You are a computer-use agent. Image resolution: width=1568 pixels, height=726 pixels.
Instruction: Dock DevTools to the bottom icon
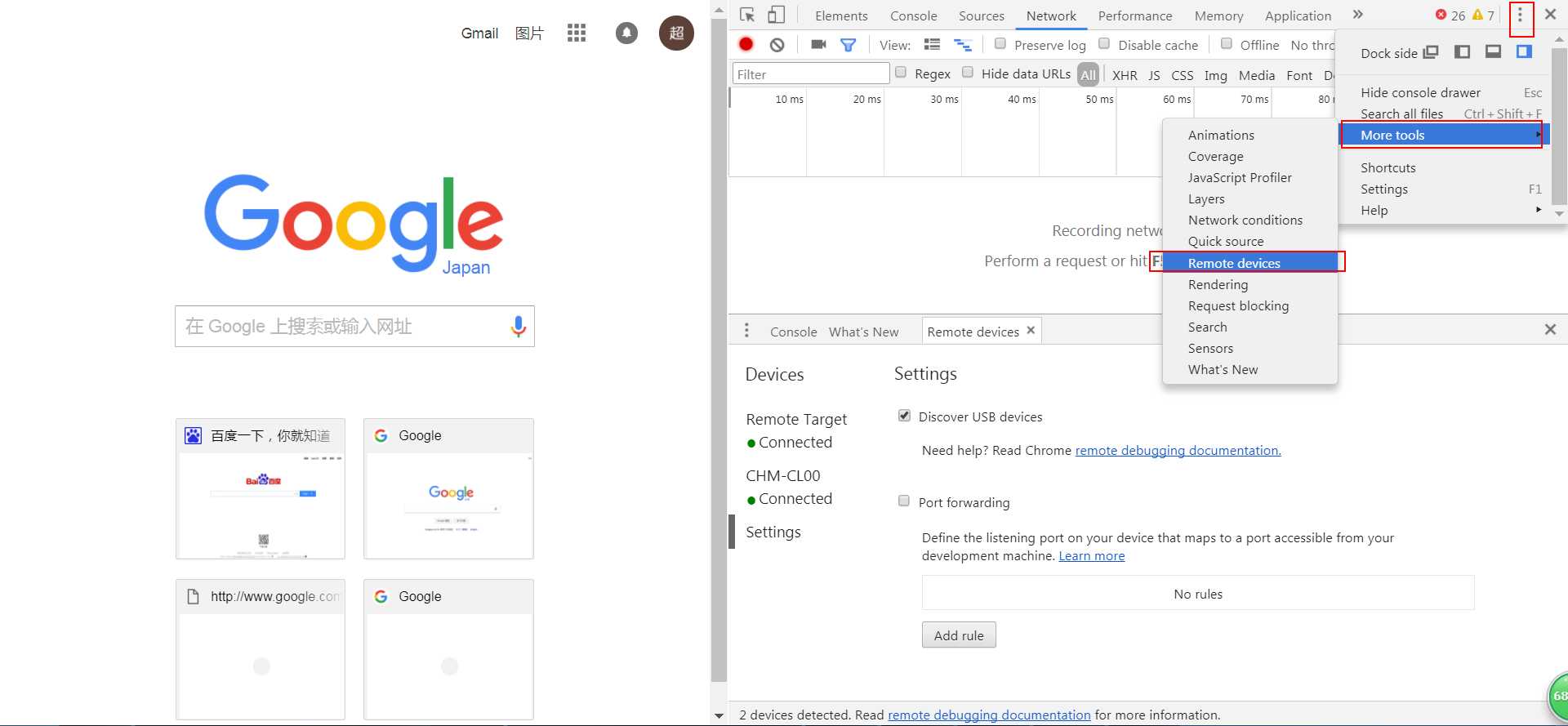(x=1493, y=52)
